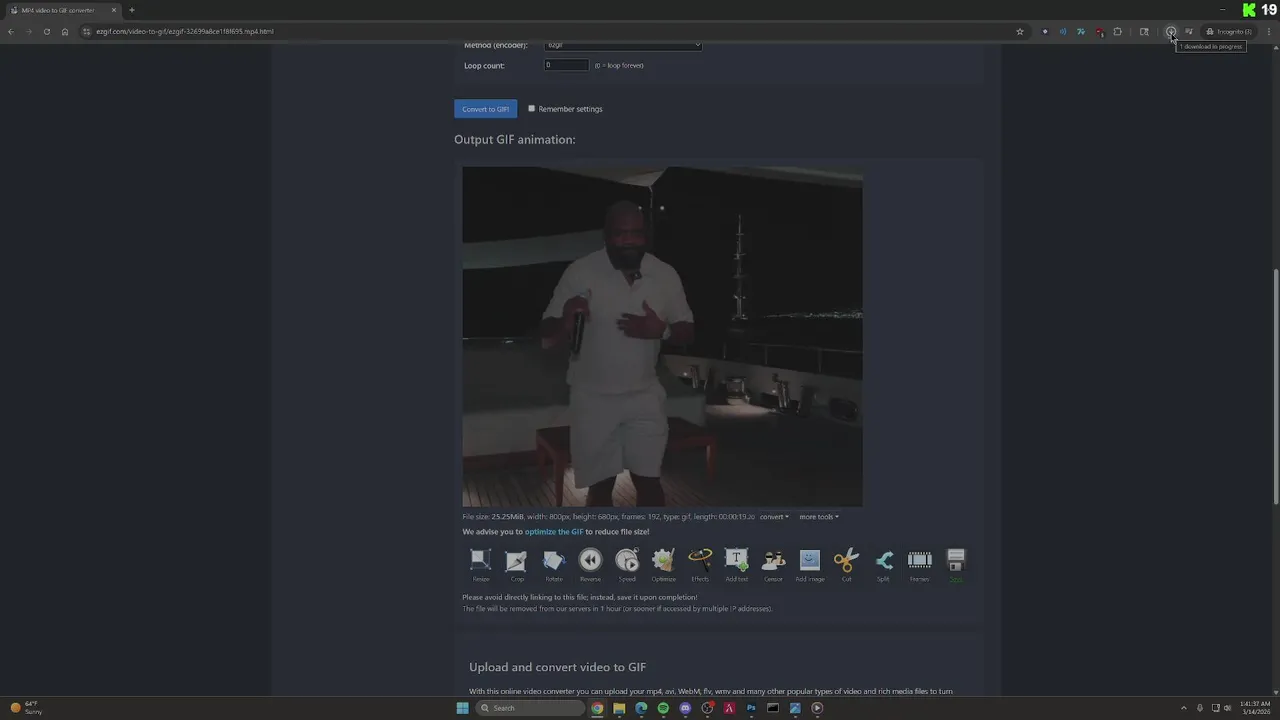Open Microsoft Edge from the taskbar
The image size is (1280, 720).
pyautogui.click(x=641, y=708)
